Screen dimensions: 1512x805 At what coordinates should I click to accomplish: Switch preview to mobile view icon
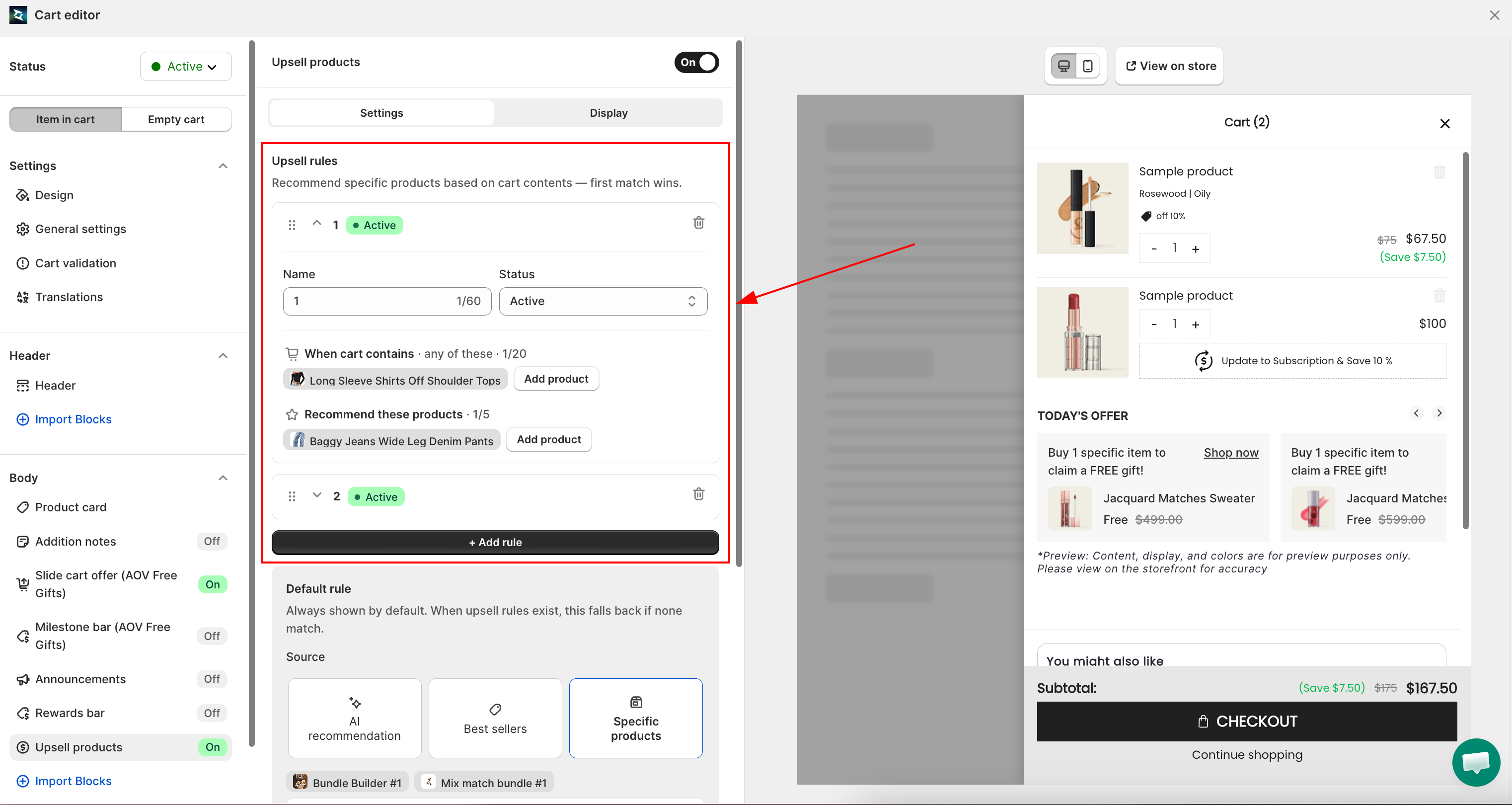tap(1088, 66)
